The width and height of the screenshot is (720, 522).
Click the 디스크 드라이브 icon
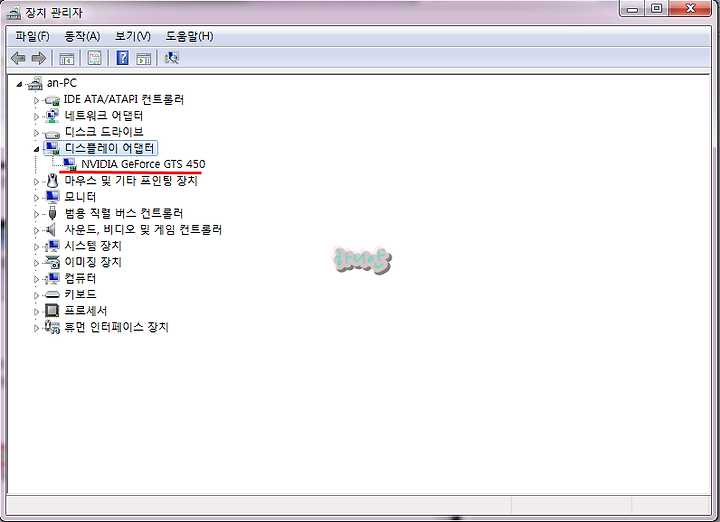[52, 133]
